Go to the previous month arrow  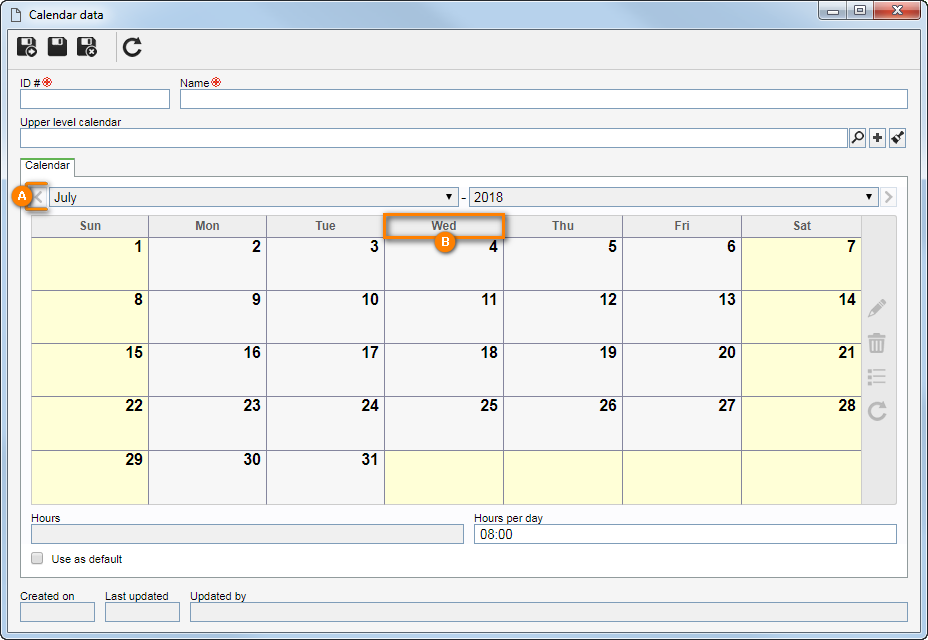coord(38,197)
